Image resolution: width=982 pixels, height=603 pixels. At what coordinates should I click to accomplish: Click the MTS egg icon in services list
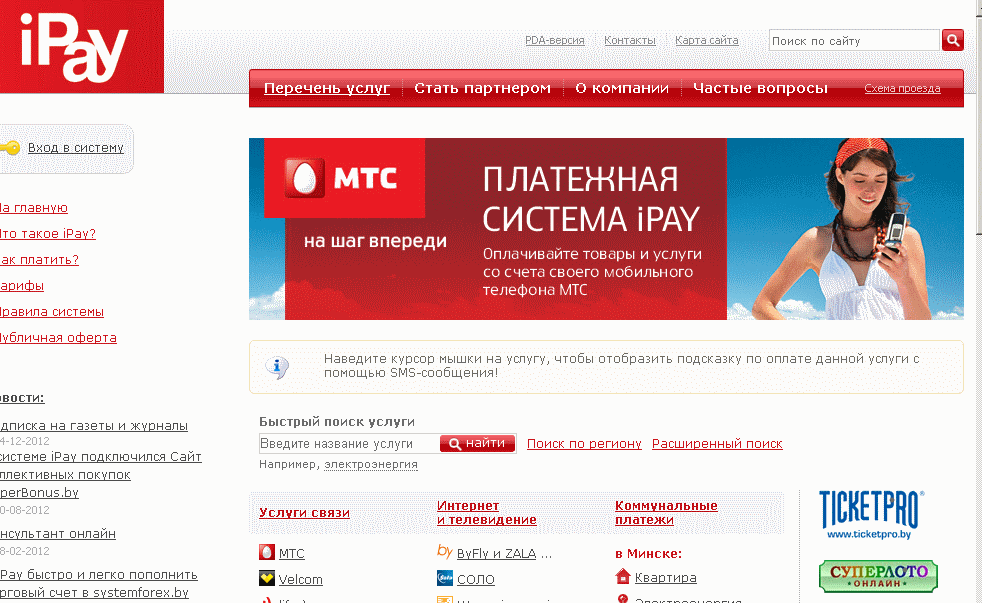pyautogui.click(x=266, y=553)
